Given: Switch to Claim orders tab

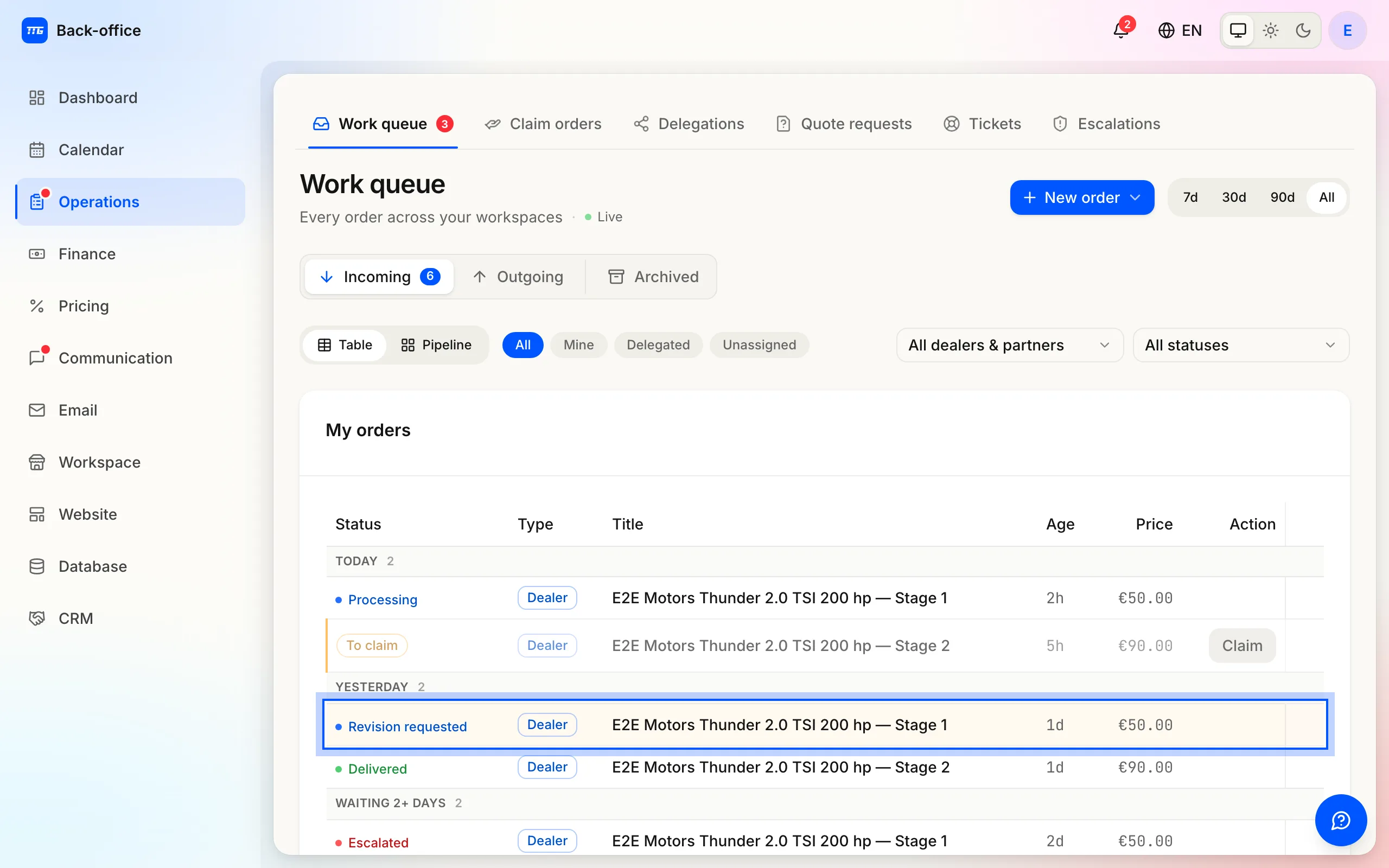Looking at the screenshot, I should (543, 124).
